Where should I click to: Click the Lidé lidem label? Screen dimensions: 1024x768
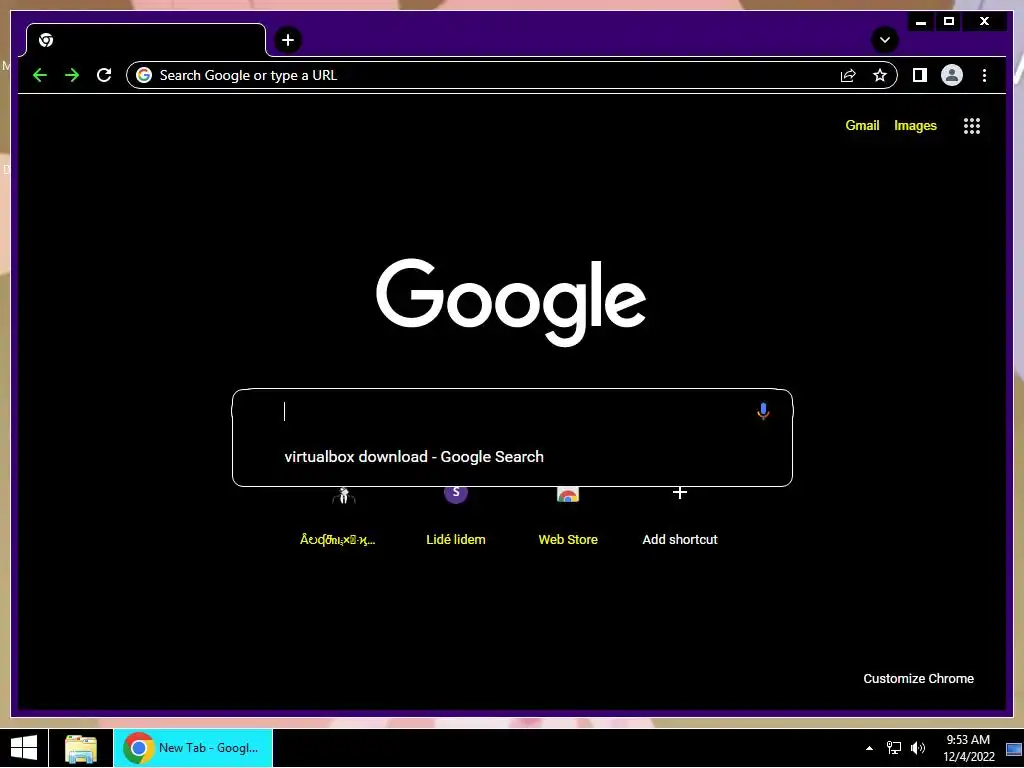pos(456,539)
